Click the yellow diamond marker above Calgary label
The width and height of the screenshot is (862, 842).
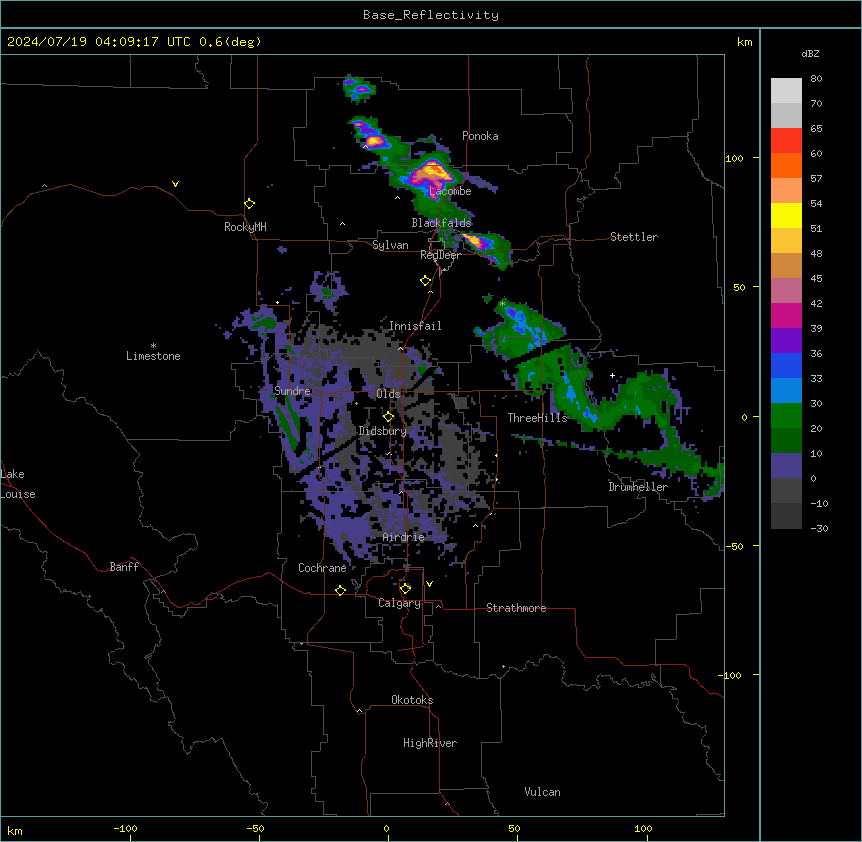405,589
